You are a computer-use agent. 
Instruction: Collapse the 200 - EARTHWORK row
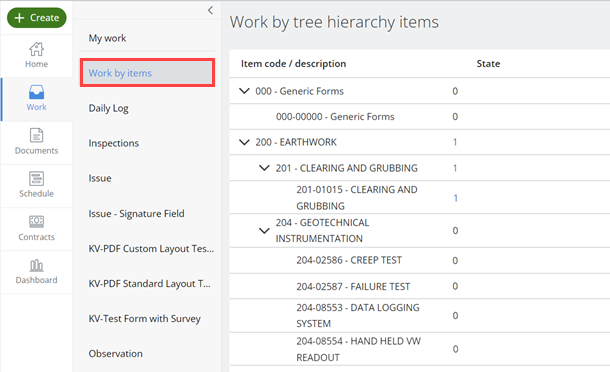(x=244, y=142)
